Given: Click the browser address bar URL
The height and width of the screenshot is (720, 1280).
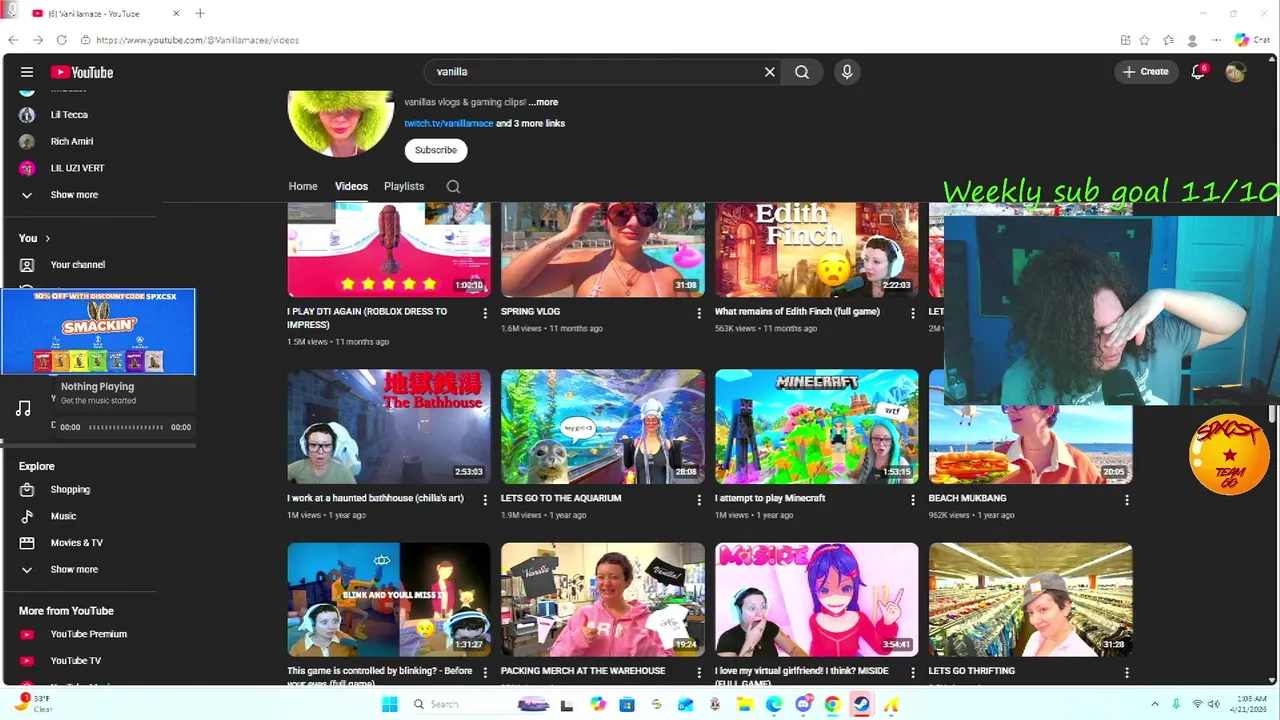Looking at the screenshot, I should tap(198, 40).
